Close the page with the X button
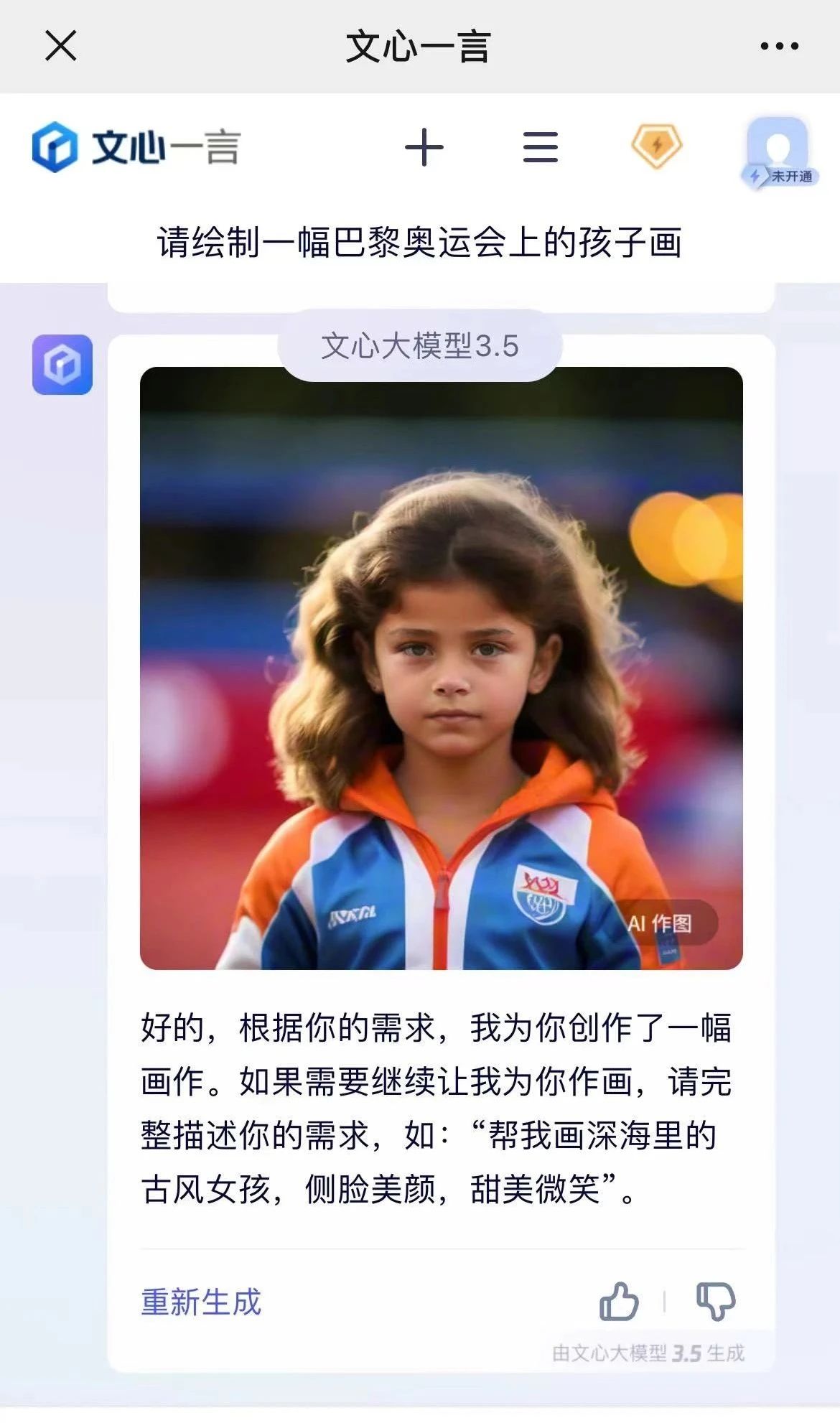The height and width of the screenshot is (1423, 840). tap(61, 46)
